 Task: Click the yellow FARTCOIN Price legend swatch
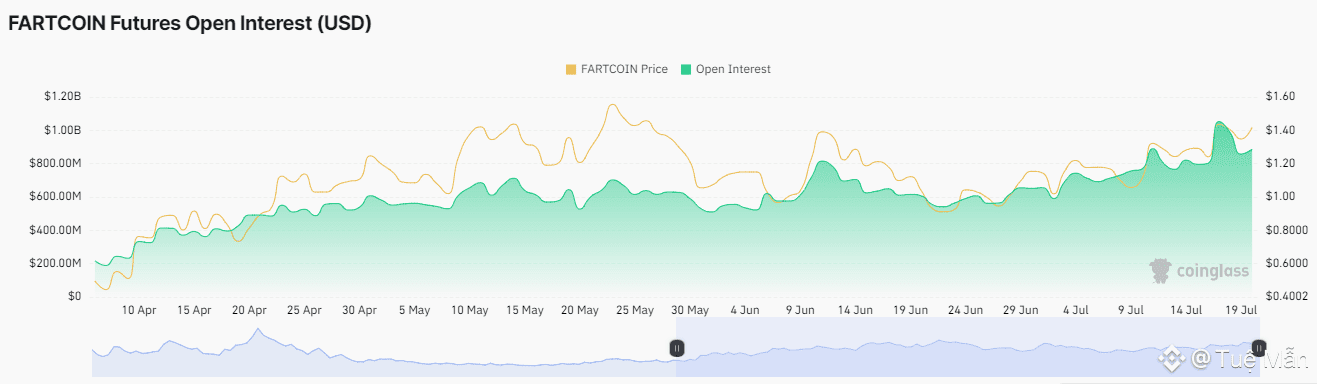pos(571,69)
